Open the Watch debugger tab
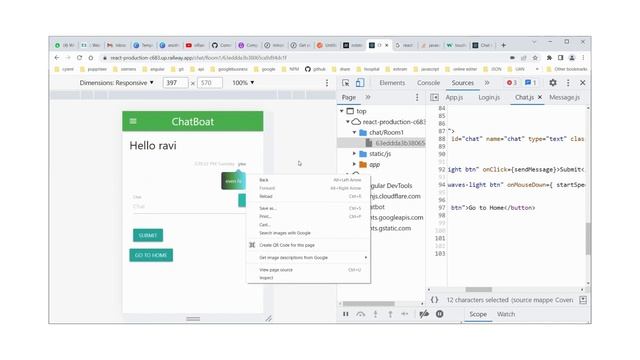Image resolution: width=640 pixels, height=360 pixels. coord(506,314)
